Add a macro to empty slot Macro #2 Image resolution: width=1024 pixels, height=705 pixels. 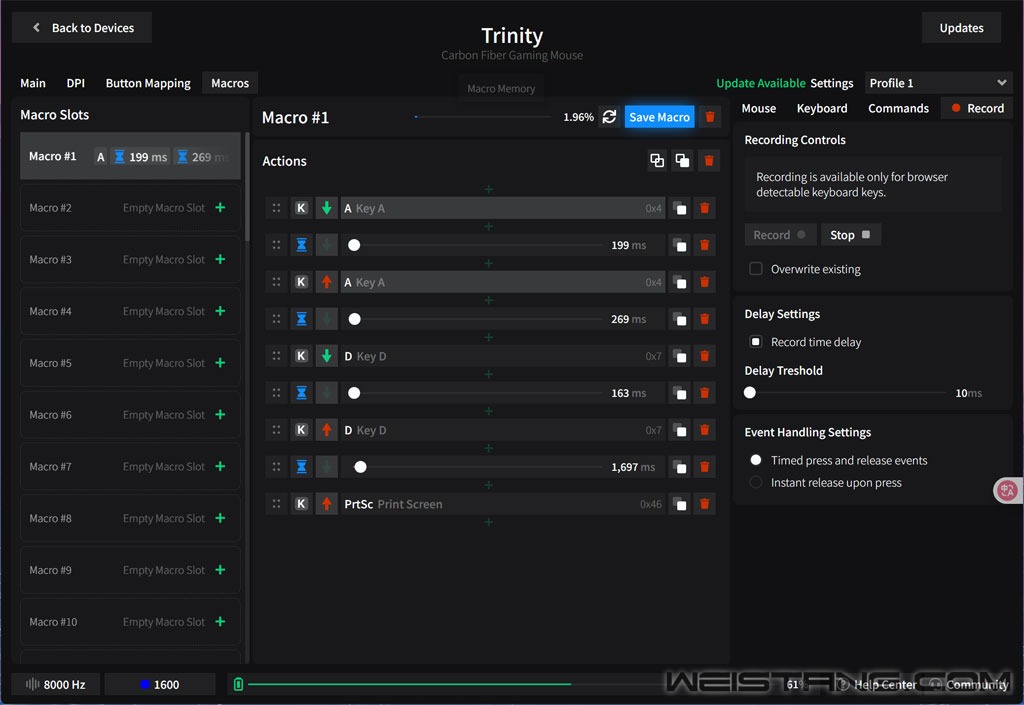pos(220,208)
